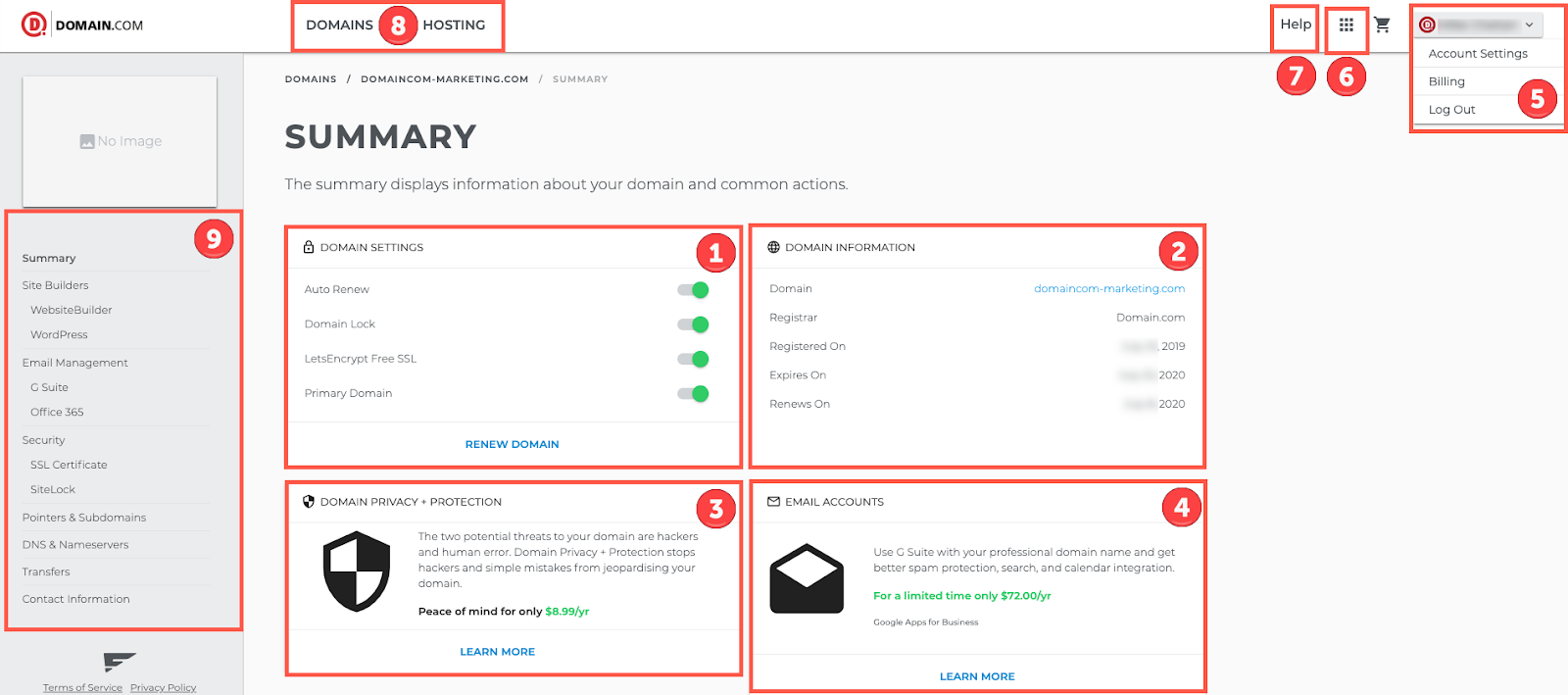Open Pointers & Subdomains in sidebar

(83, 518)
